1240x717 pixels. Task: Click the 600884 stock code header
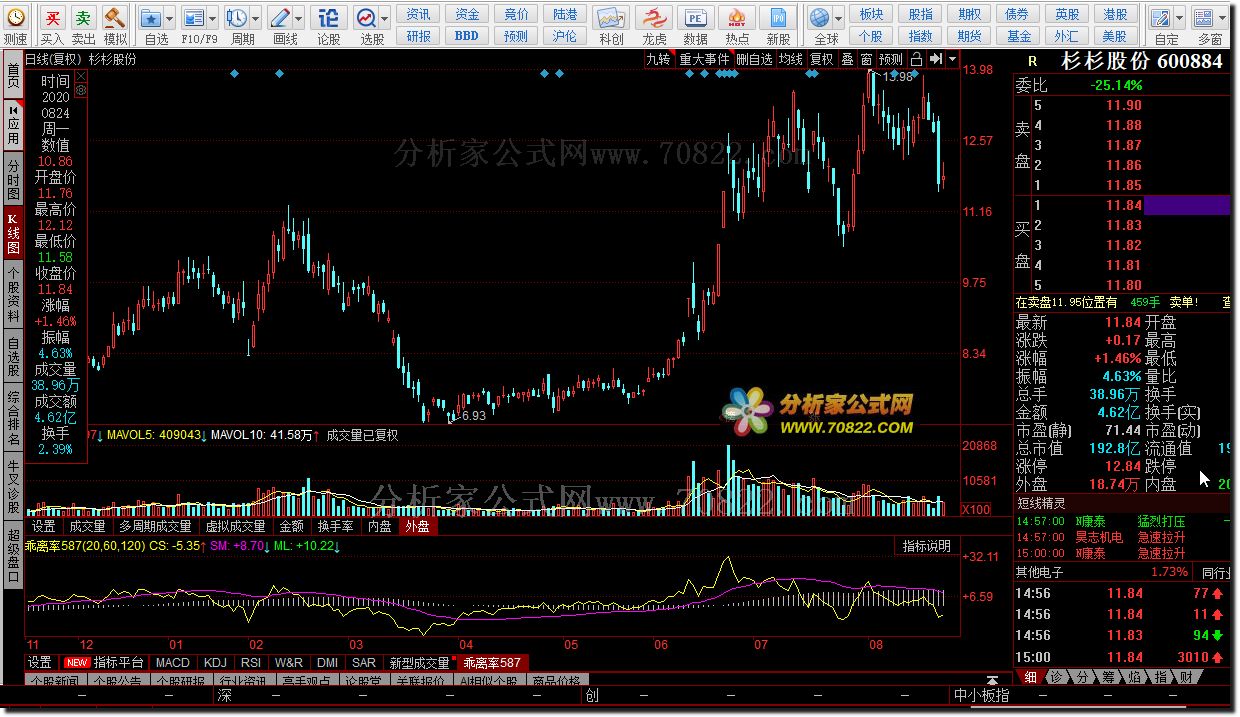point(1190,61)
